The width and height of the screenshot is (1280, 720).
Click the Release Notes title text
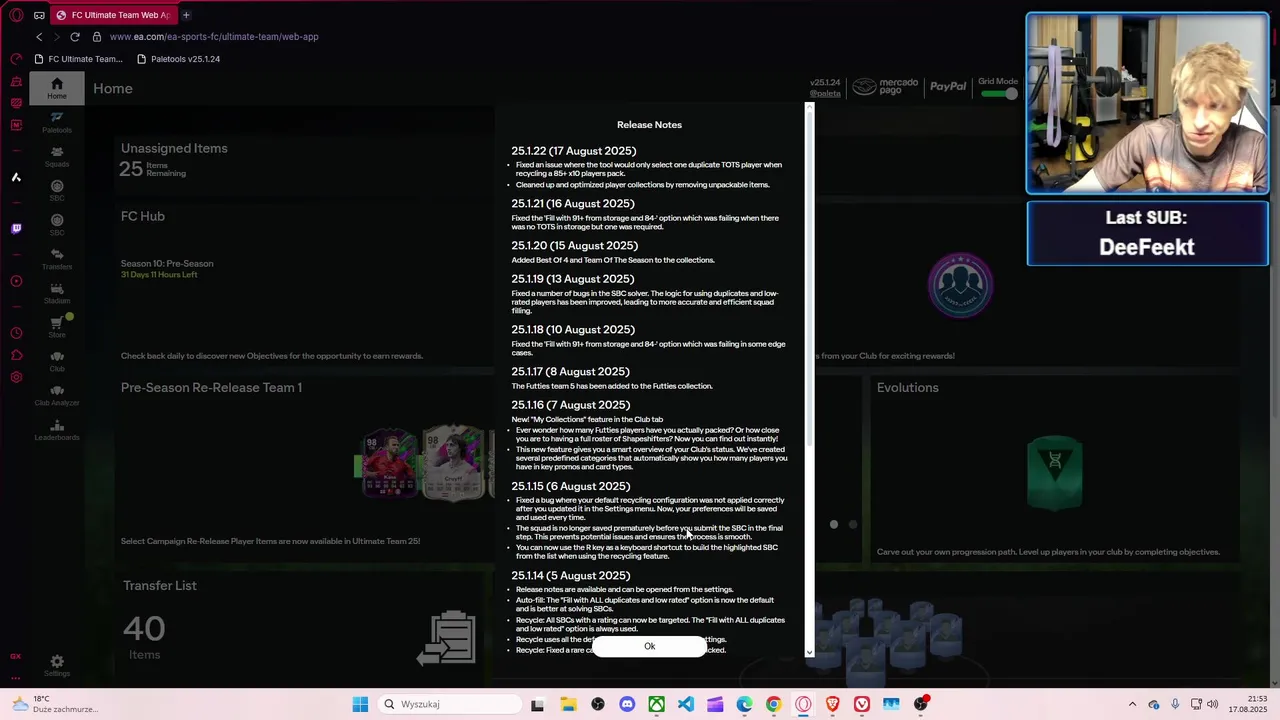tap(649, 125)
